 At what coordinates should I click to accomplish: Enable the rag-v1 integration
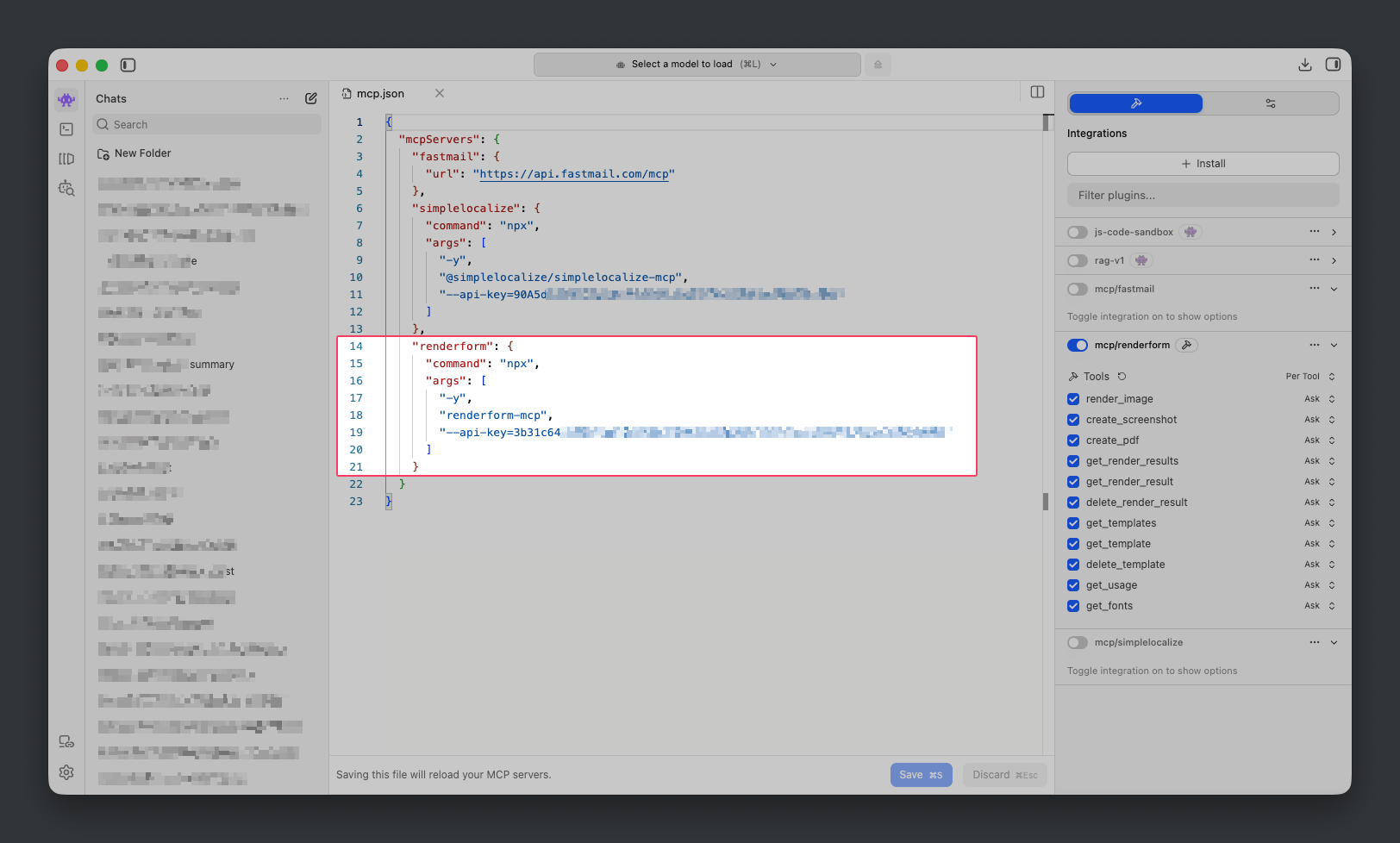tap(1078, 260)
